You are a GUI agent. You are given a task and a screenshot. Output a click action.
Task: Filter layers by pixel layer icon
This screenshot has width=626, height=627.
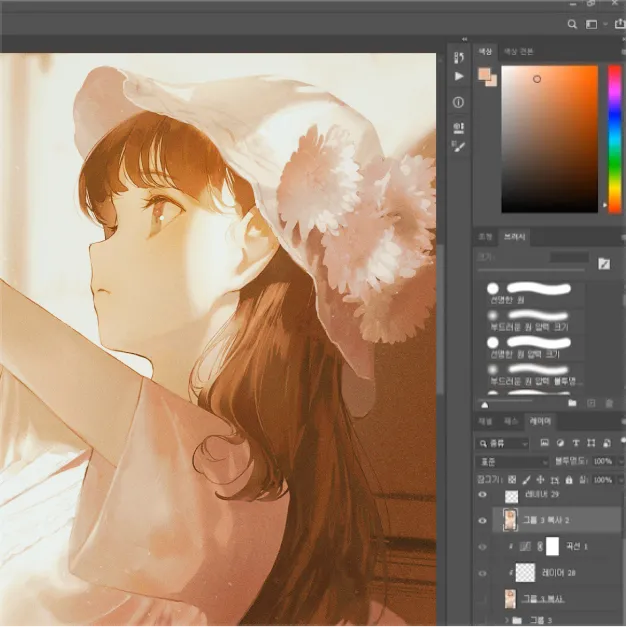pos(544,443)
